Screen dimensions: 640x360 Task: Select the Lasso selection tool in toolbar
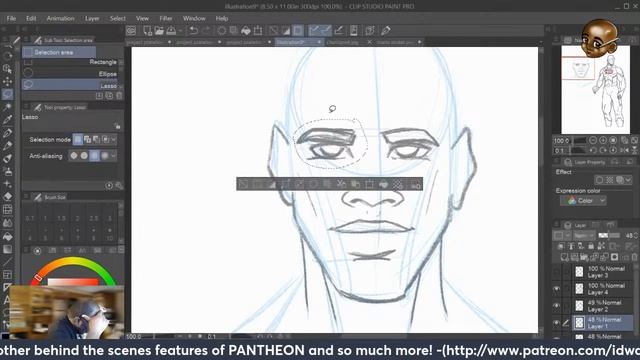tap(7, 94)
